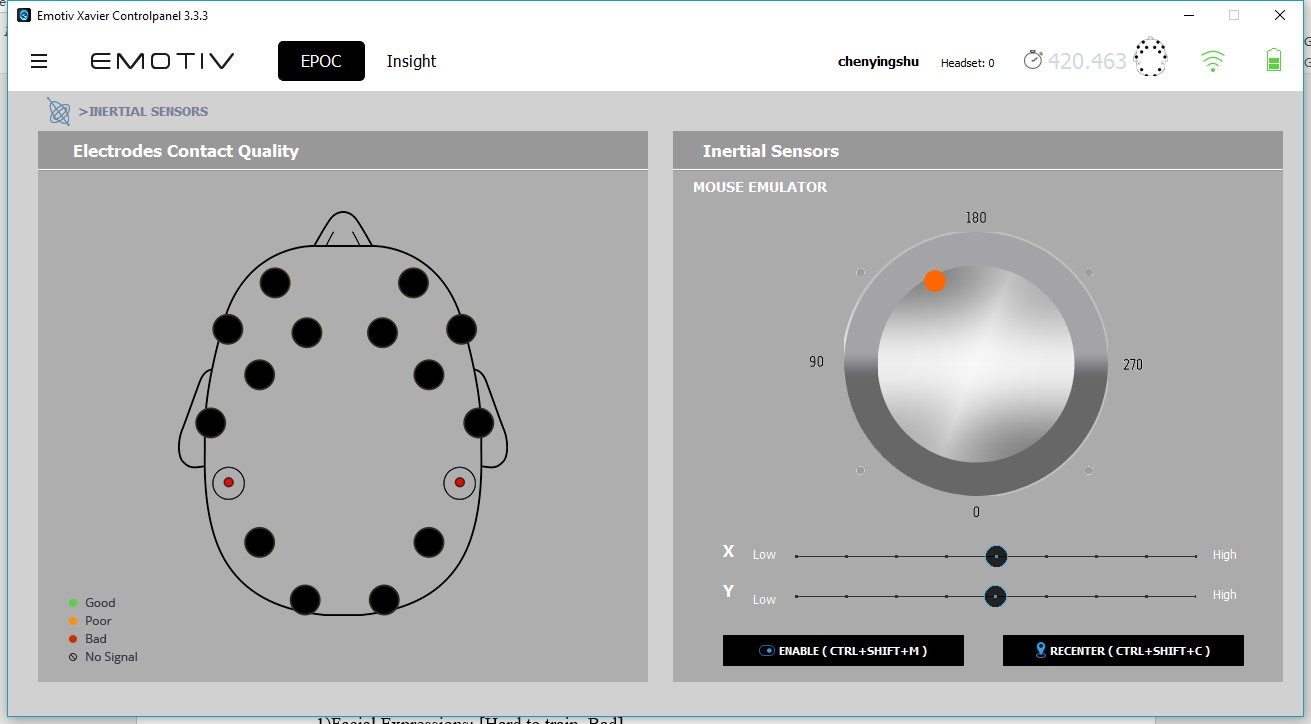The image size is (1311, 724).
Task: Click the bottom-right occipital electrode
Action: pyautogui.click(x=384, y=600)
